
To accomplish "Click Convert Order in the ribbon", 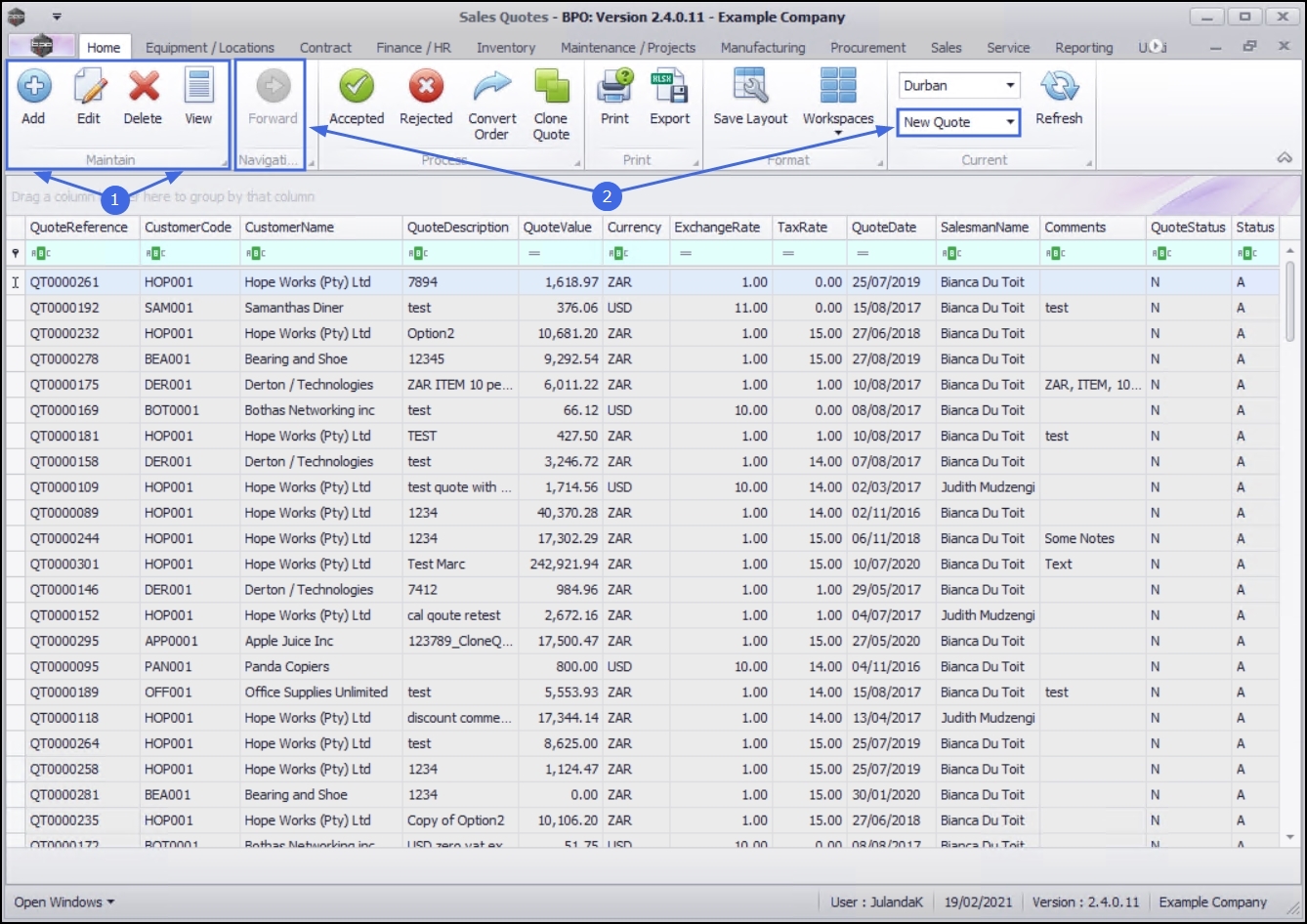I will [x=492, y=105].
